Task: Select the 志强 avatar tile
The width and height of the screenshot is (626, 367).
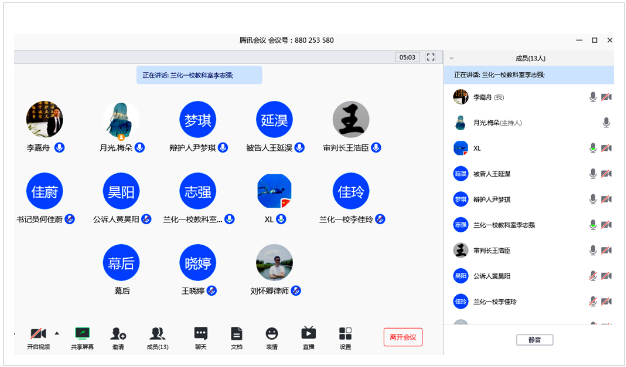Action: (x=198, y=191)
